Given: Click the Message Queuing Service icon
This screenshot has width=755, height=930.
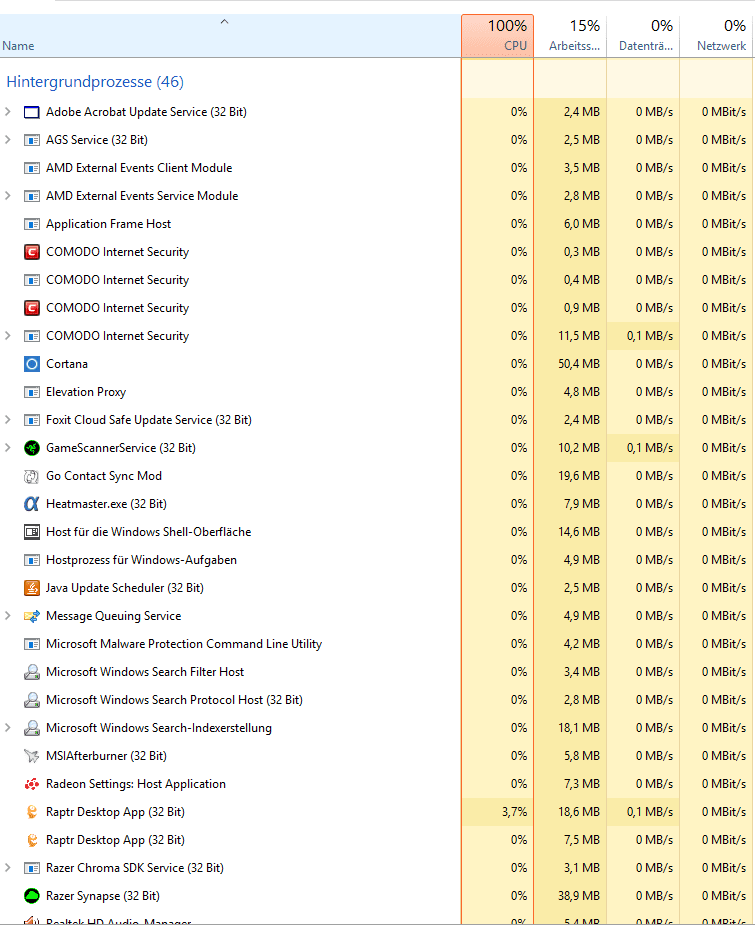Looking at the screenshot, I should pyautogui.click(x=31, y=616).
